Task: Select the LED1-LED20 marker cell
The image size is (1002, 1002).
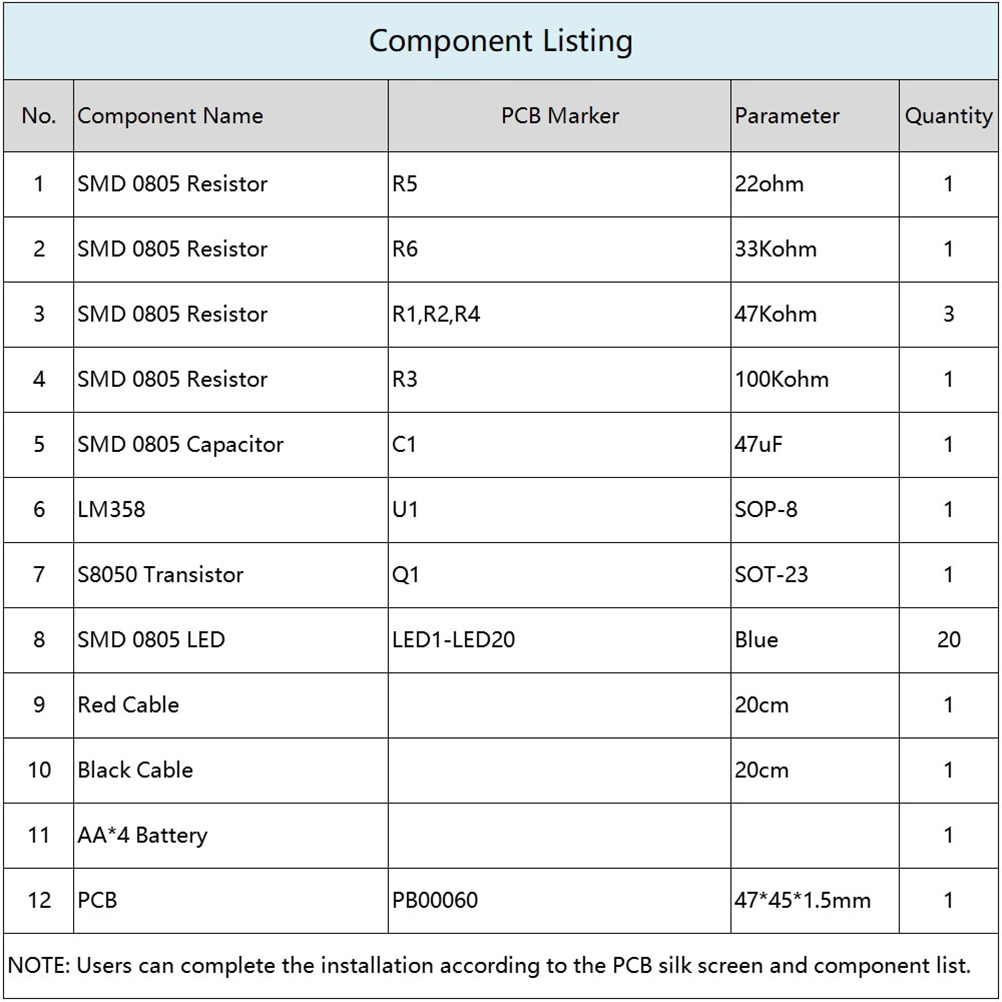Action: pyautogui.click(x=453, y=639)
